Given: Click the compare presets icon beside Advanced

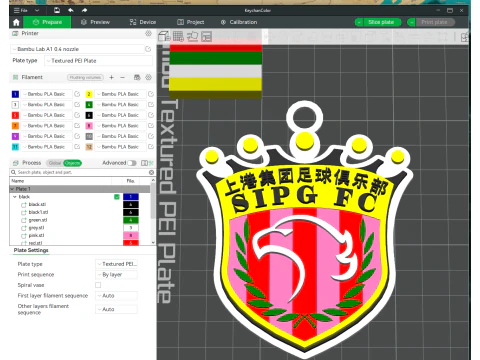Looking at the screenshot, I should point(144,163).
